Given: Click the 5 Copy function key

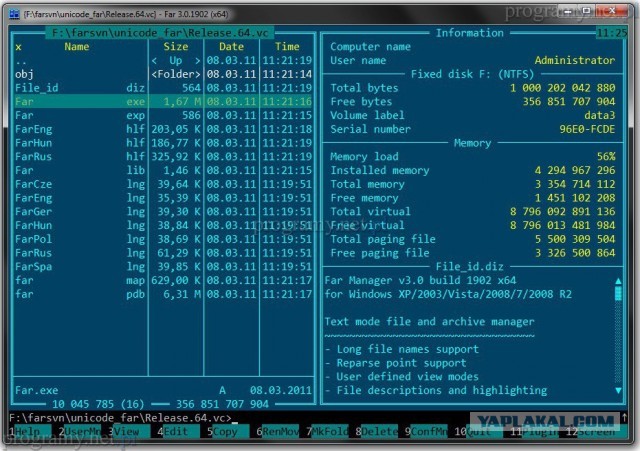Looking at the screenshot, I should click(x=228, y=431).
